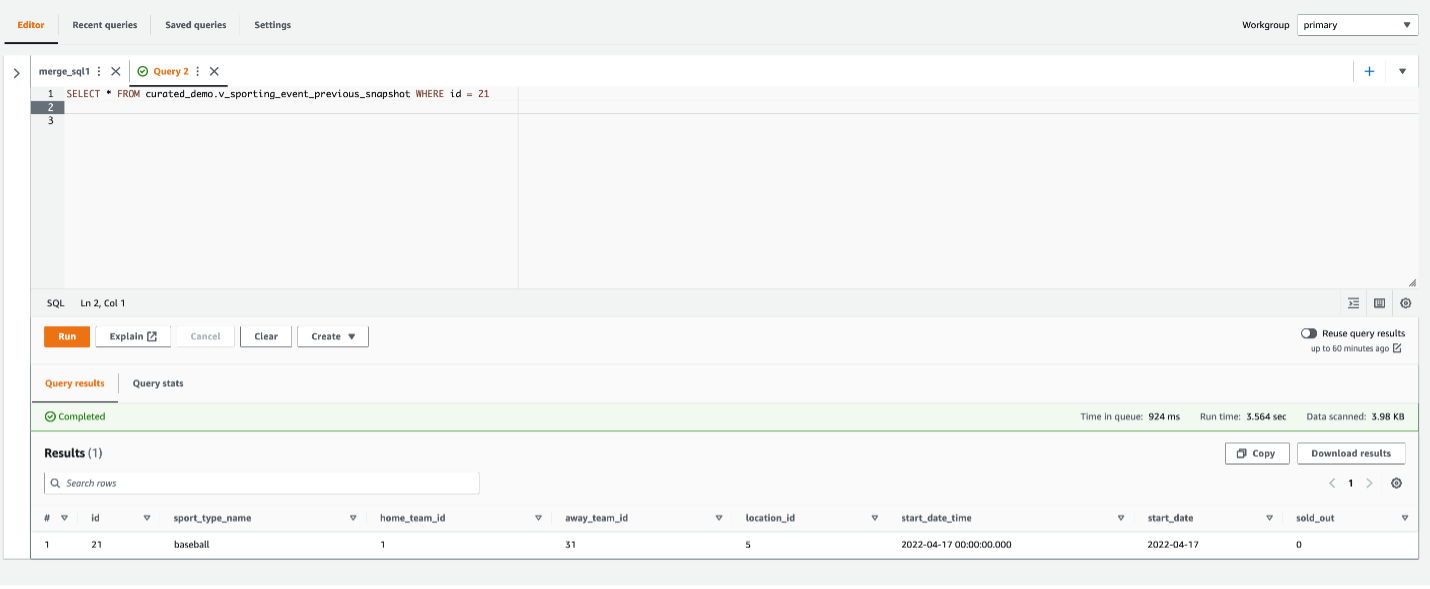Open the Workgroup primary dropdown
The height and width of the screenshot is (589, 1430).
tap(1357, 25)
